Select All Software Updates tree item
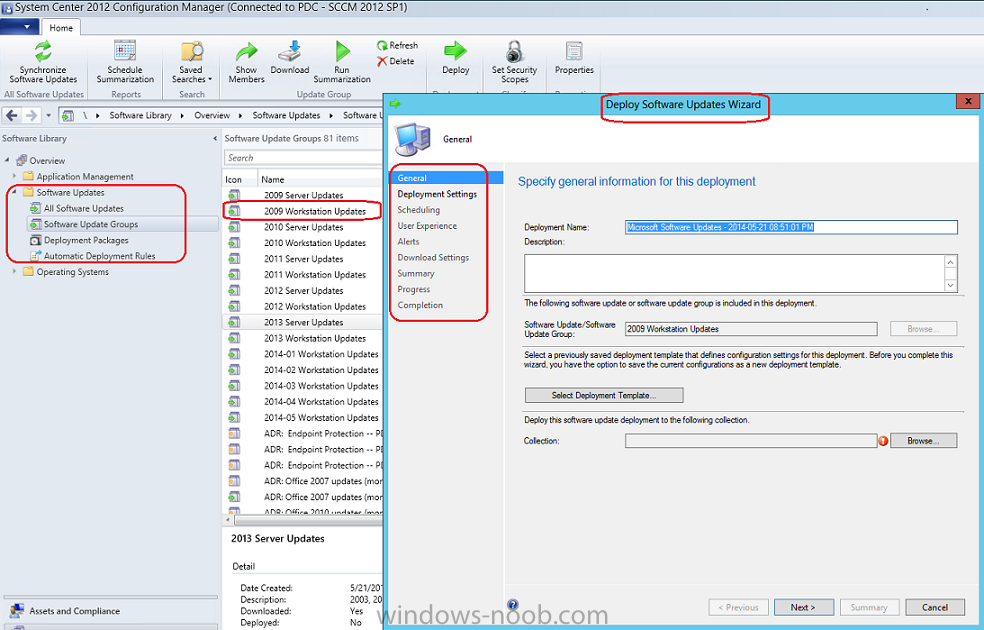The height and width of the screenshot is (630, 984). [83, 208]
